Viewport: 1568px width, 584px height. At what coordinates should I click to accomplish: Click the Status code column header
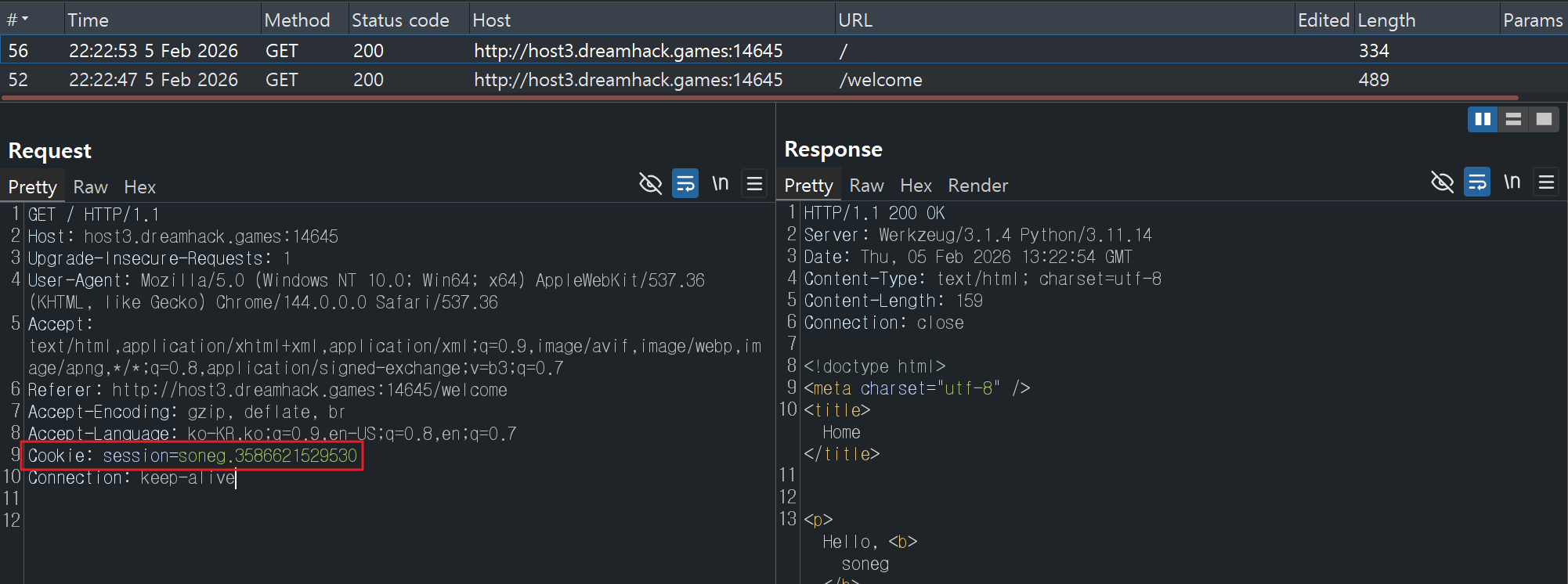click(x=400, y=20)
